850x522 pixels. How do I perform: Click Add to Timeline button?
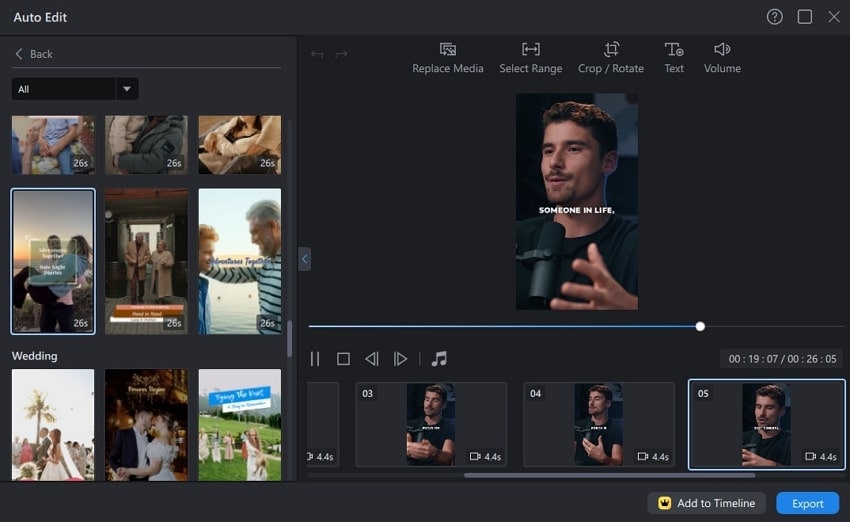coord(706,503)
